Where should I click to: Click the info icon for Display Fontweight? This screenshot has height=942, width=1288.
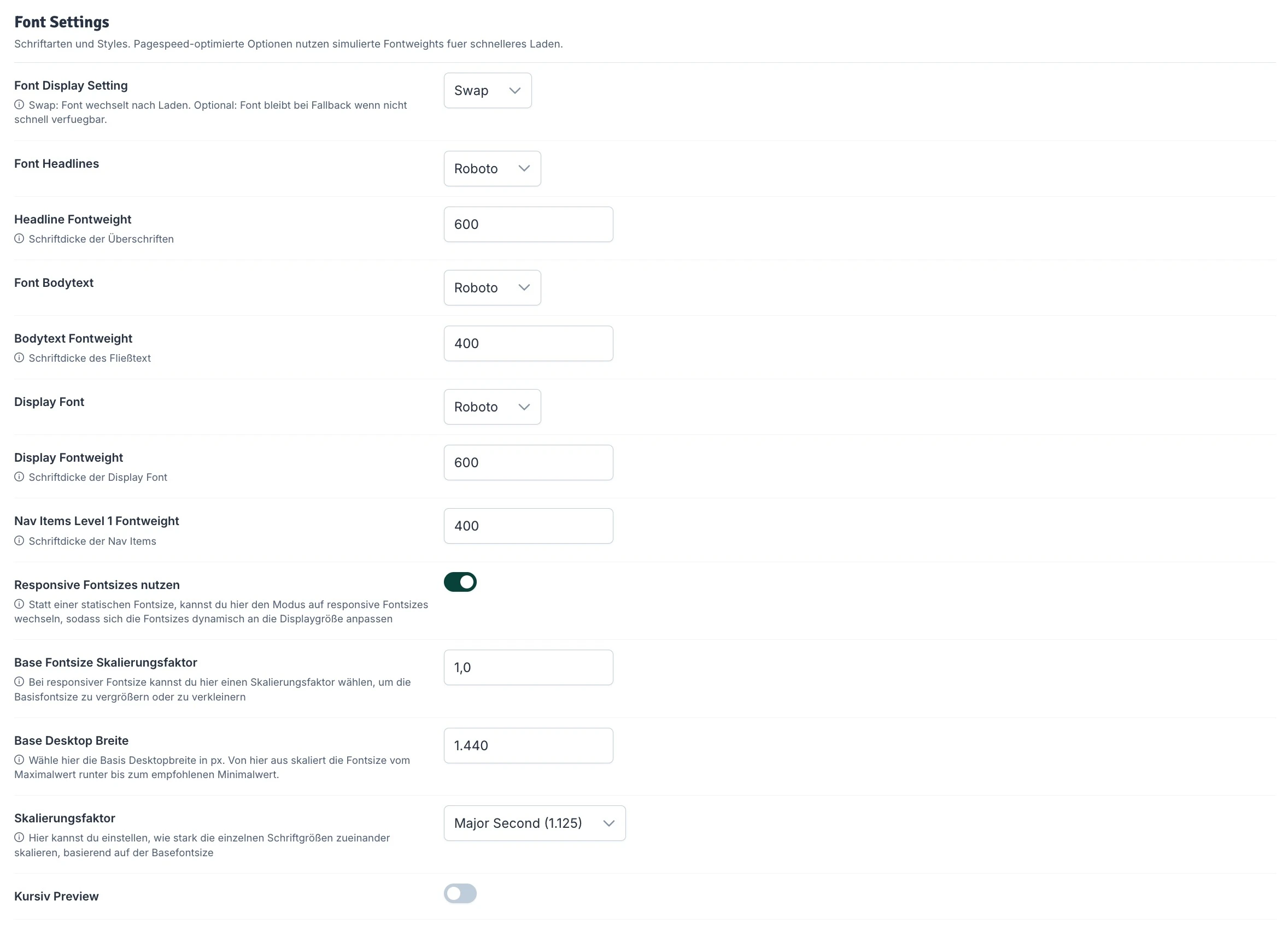(19, 476)
